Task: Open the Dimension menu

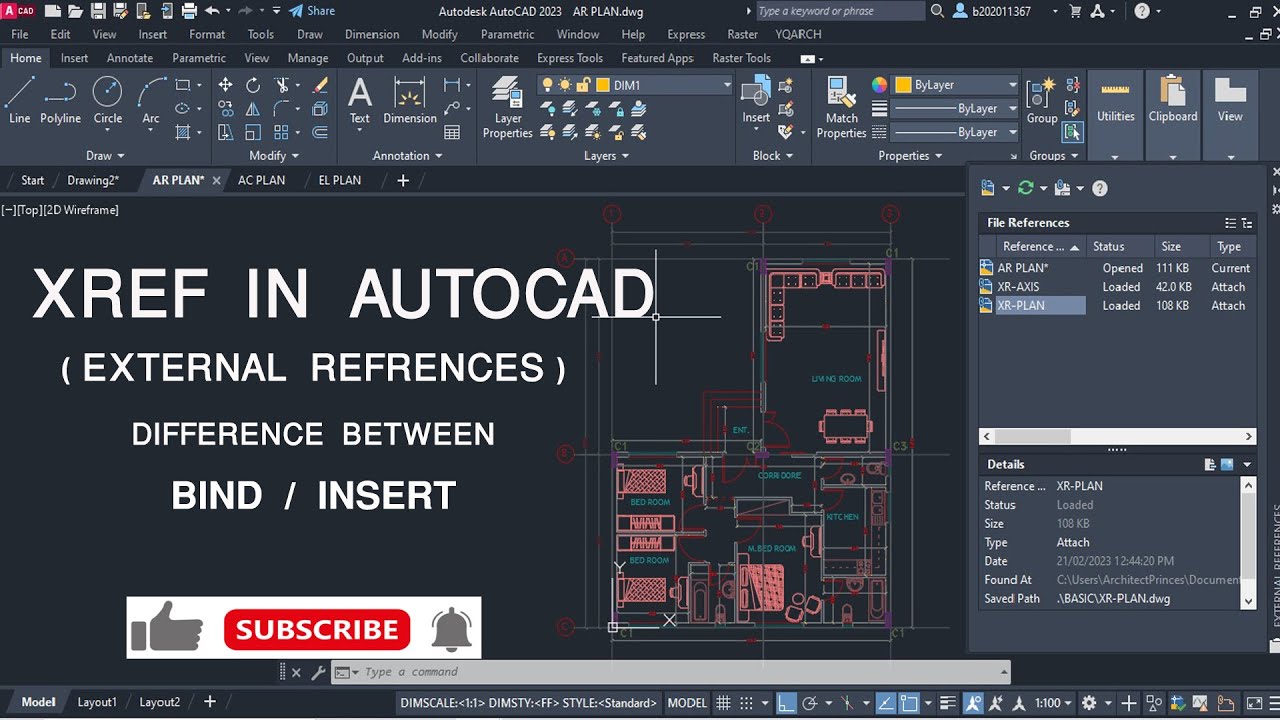Action: click(x=372, y=34)
